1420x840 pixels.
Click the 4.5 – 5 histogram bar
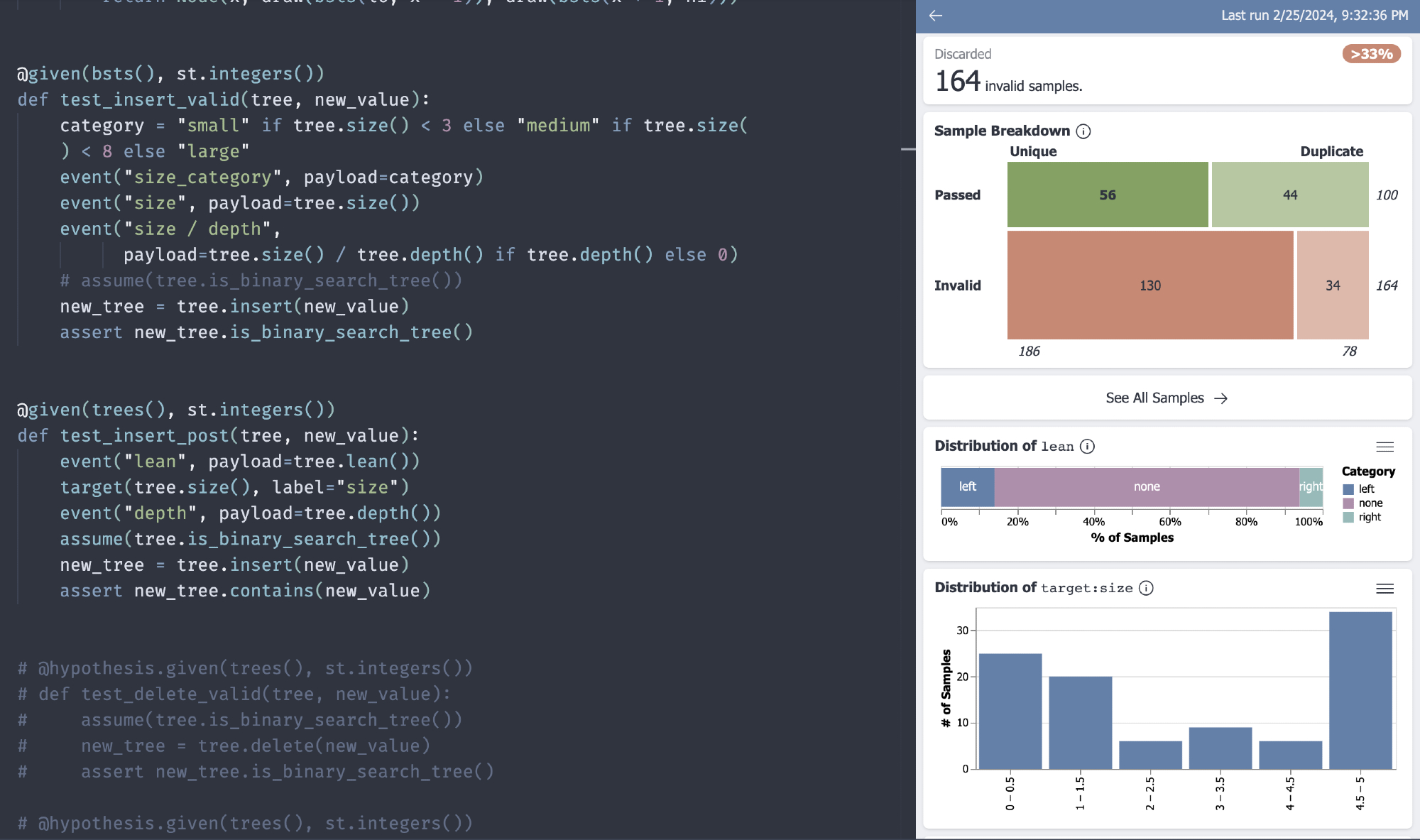[x=1360, y=690]
